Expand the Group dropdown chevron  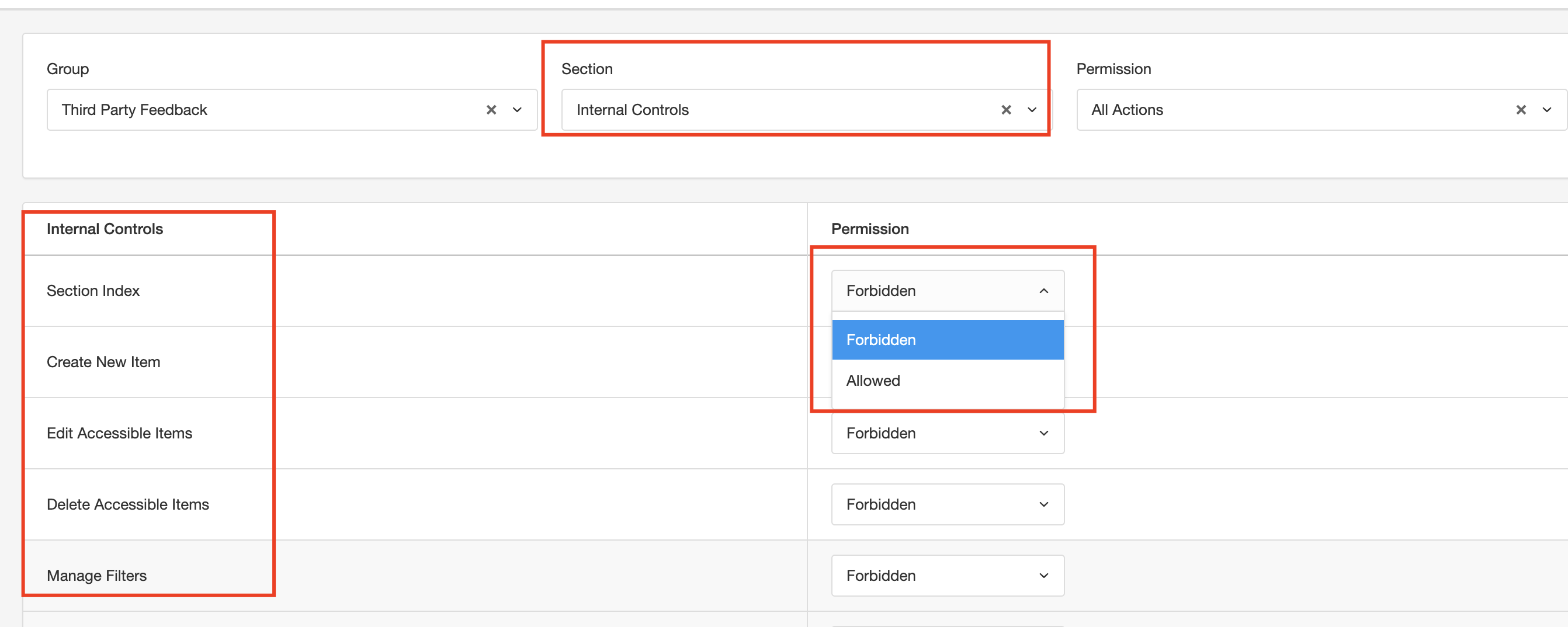[x=518, y=110]
